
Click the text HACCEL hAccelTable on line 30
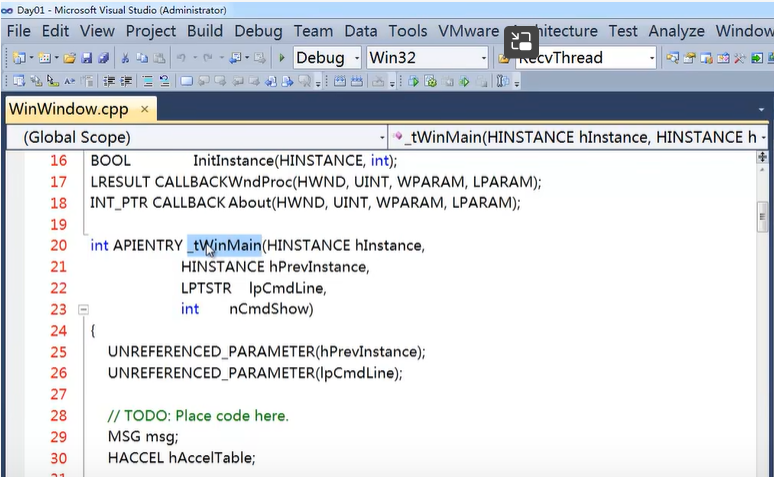click(x=180, y=458)
